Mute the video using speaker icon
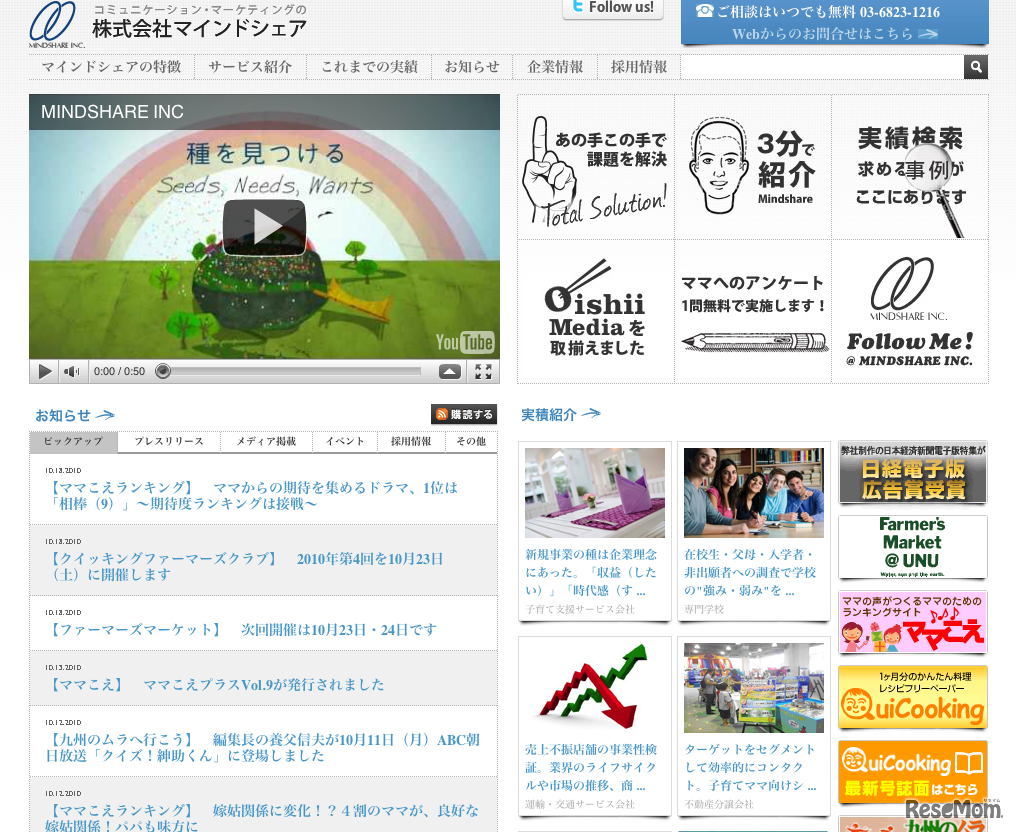This screenshot has height=832, width=1016. click(x=71, y=371)
